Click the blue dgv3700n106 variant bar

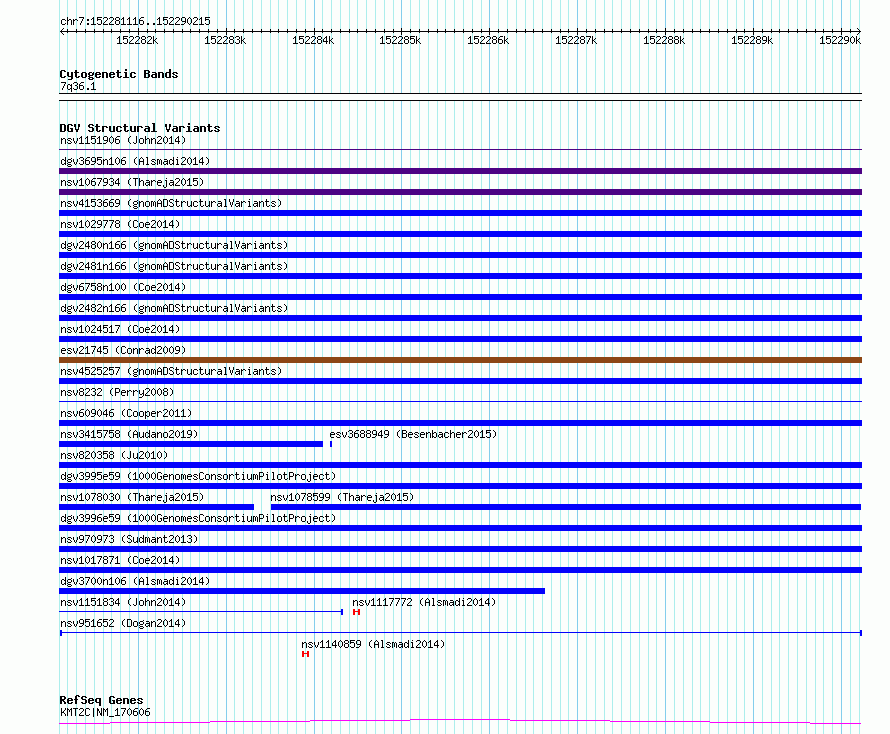point(302,591)
